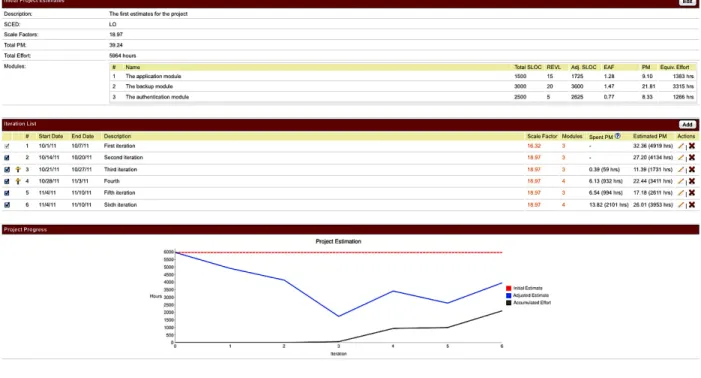Click the delete X for Sixth iteration
The width and height of the screenshot is (701, 378).
tap(692, 205)
